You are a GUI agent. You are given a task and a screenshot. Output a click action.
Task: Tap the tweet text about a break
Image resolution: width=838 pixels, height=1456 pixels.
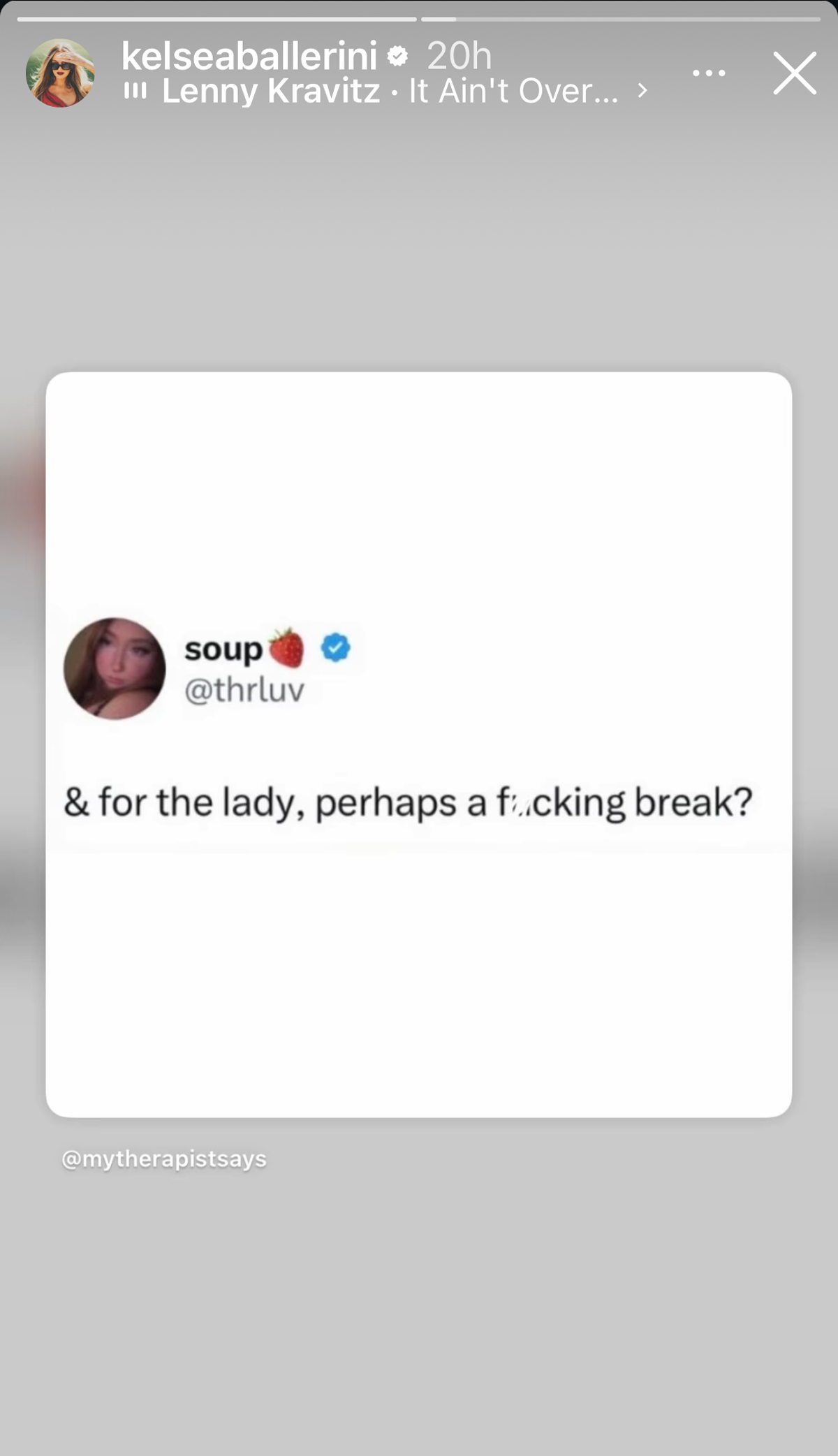tap(409, 802)
